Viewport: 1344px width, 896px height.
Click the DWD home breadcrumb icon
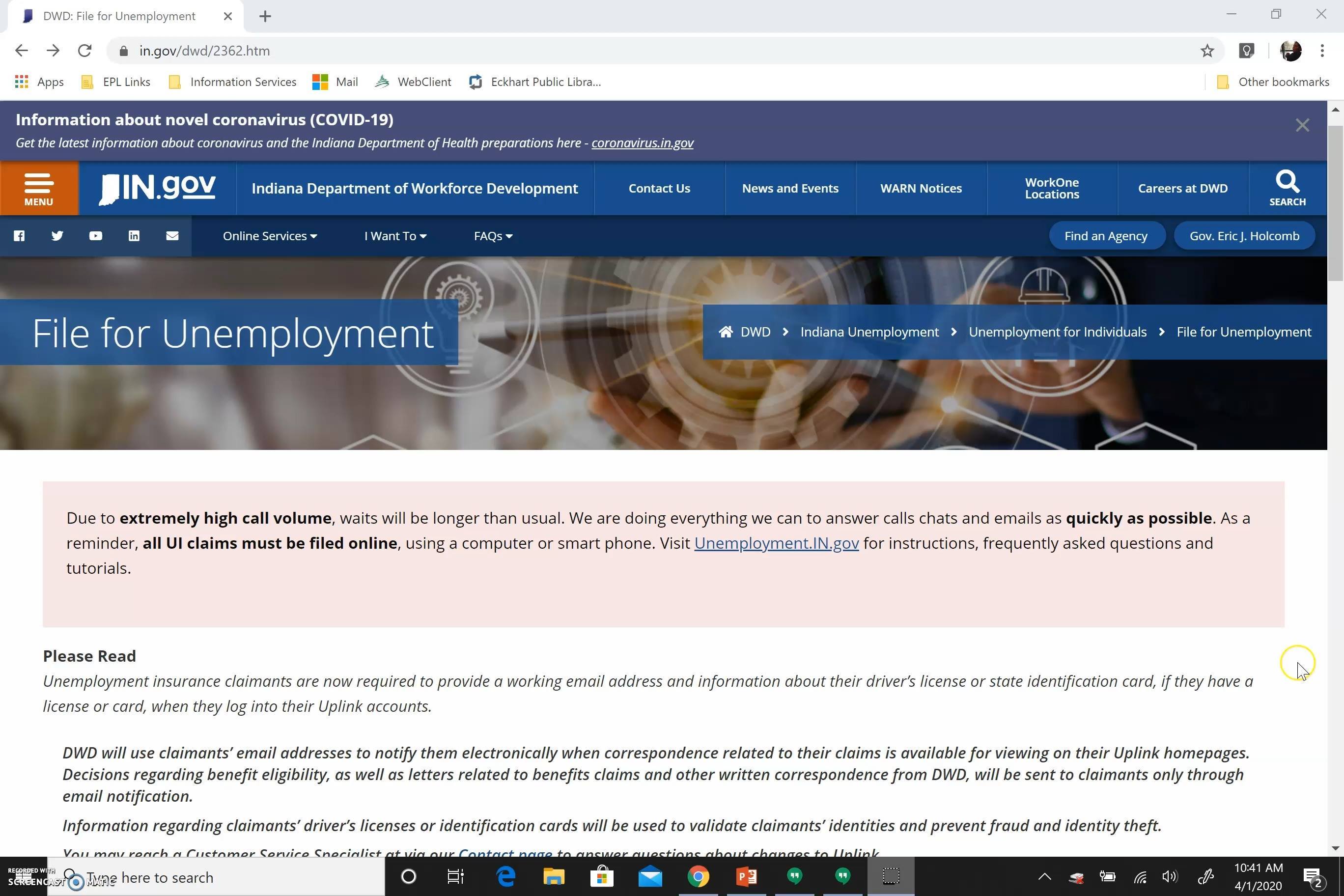point(726,332)
